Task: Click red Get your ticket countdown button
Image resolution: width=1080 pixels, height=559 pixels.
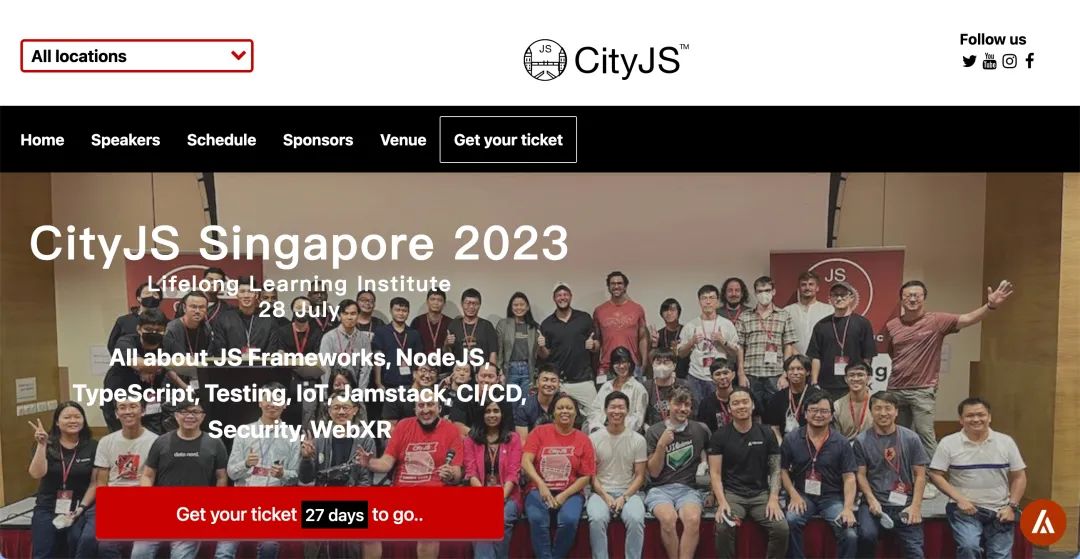Action: pyautogui.click(x=300, y=514)
